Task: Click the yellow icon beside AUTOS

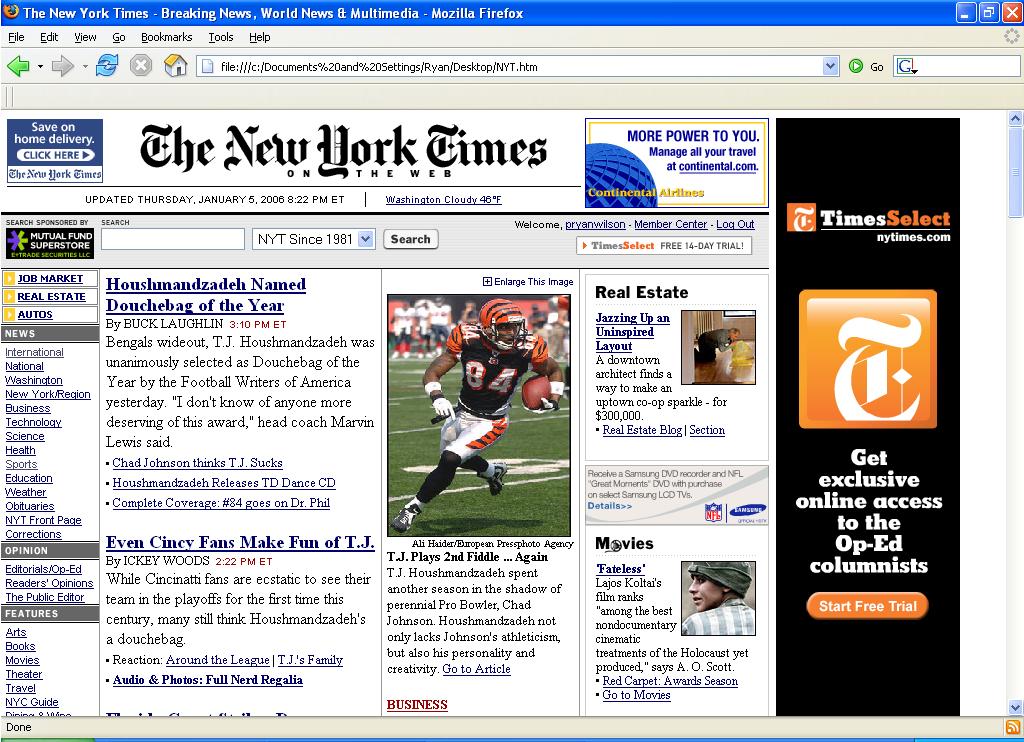Action: point(9,314)
